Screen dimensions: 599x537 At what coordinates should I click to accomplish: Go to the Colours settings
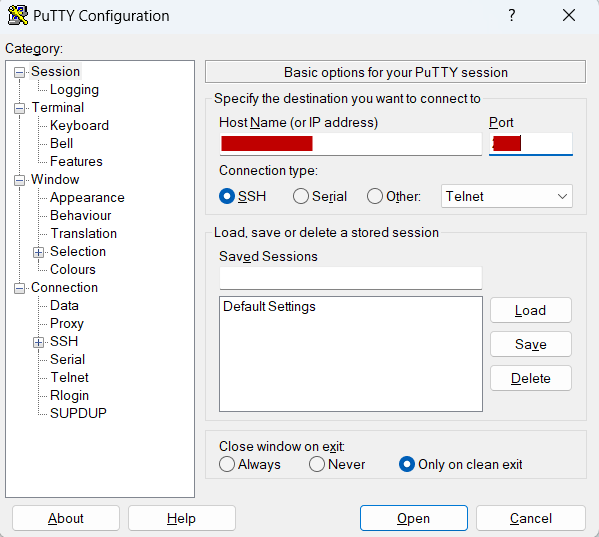pyautogui.click(x=73, y=270)
